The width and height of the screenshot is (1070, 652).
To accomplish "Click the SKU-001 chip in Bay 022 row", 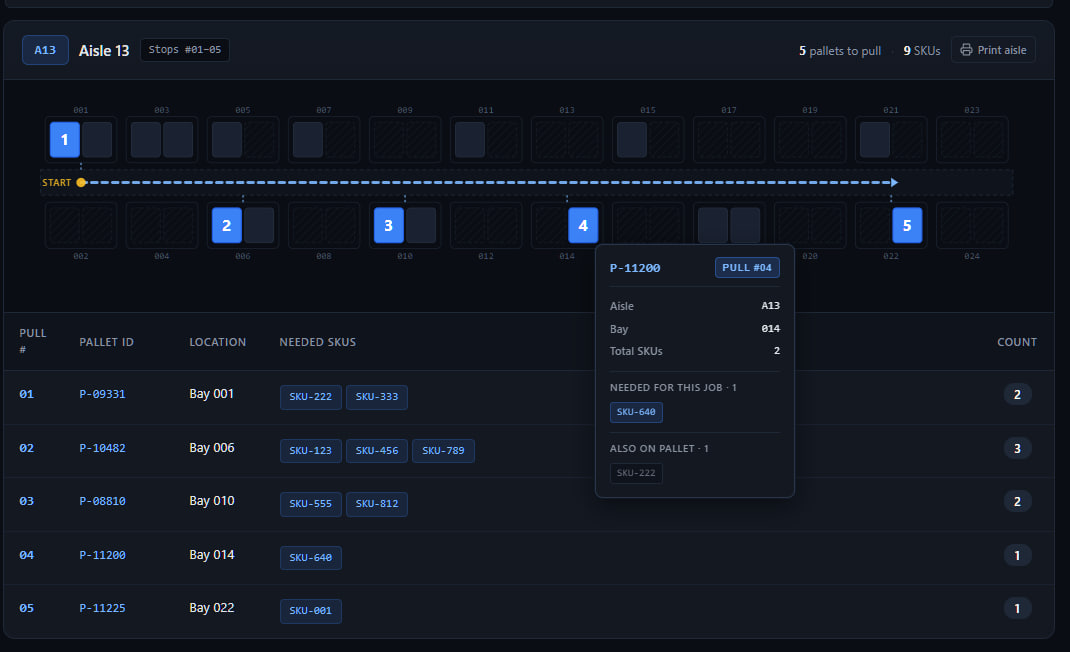I will tap(310, 611).
